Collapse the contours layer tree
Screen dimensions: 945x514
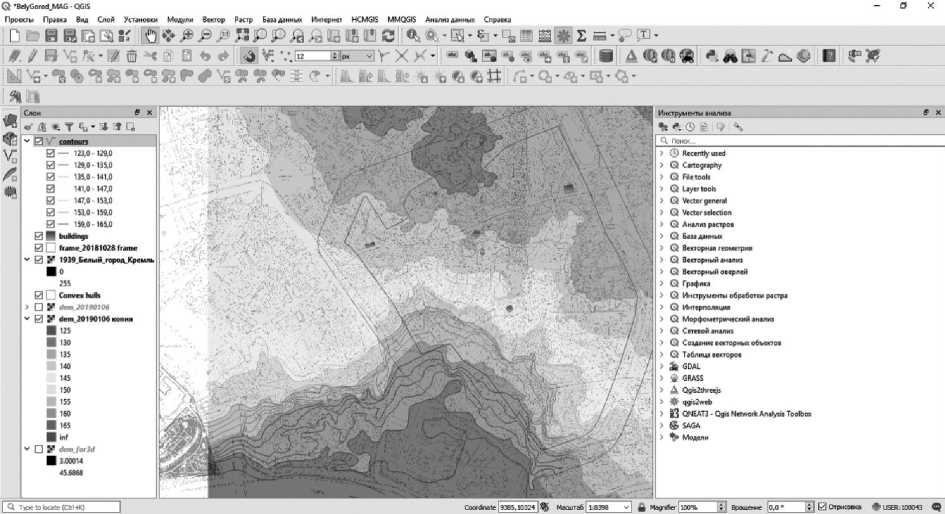click(27, 141)
